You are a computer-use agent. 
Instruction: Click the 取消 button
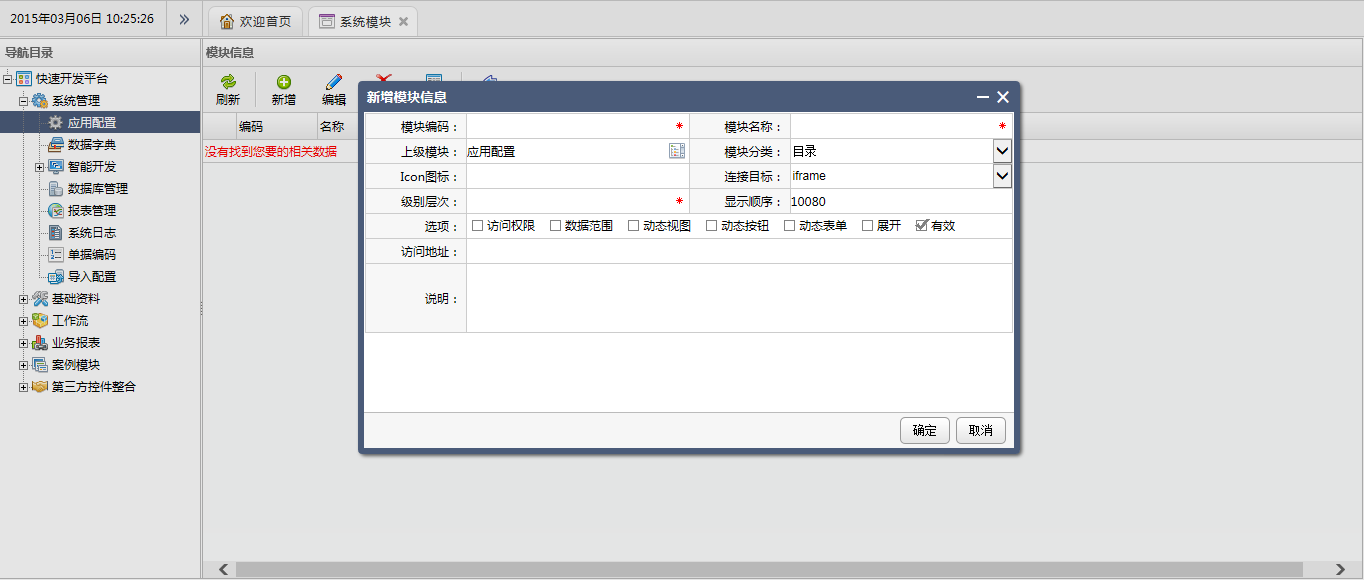(x=980, y=430)
